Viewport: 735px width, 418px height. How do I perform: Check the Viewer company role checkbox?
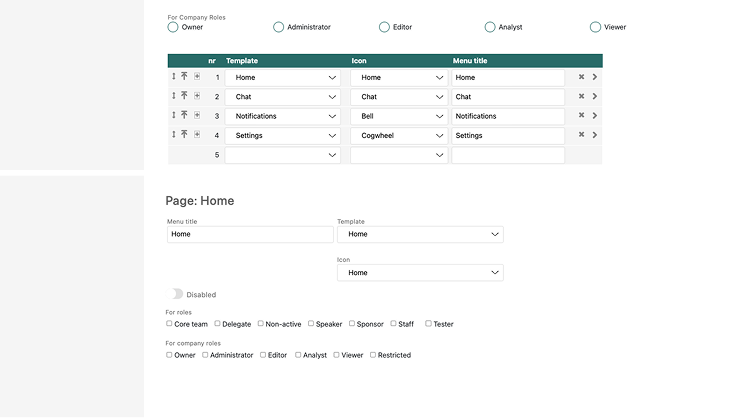pos(336,355)
